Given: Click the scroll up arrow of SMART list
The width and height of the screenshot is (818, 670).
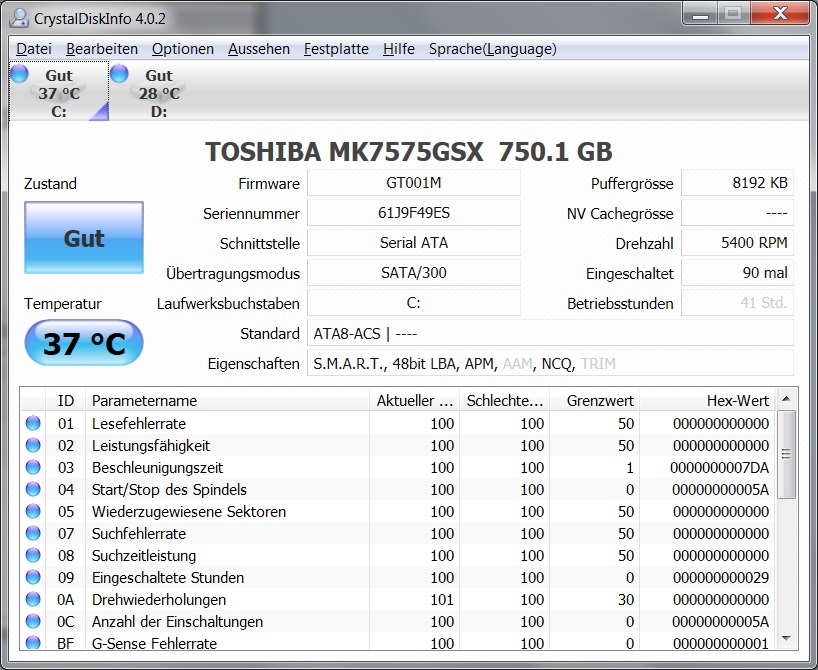Looking at the screenshot, I should [786, 399].
